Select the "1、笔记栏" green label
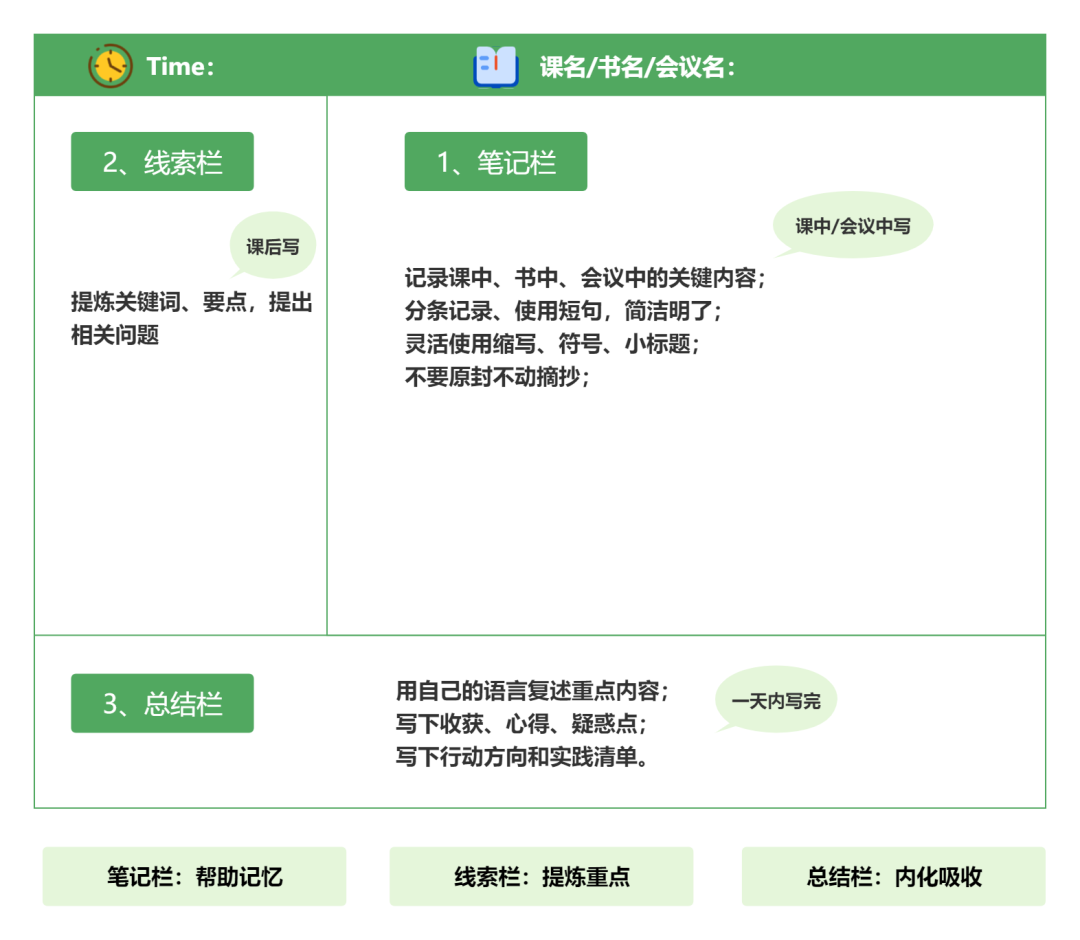1080x940 pixels. (x=496, y=162)
